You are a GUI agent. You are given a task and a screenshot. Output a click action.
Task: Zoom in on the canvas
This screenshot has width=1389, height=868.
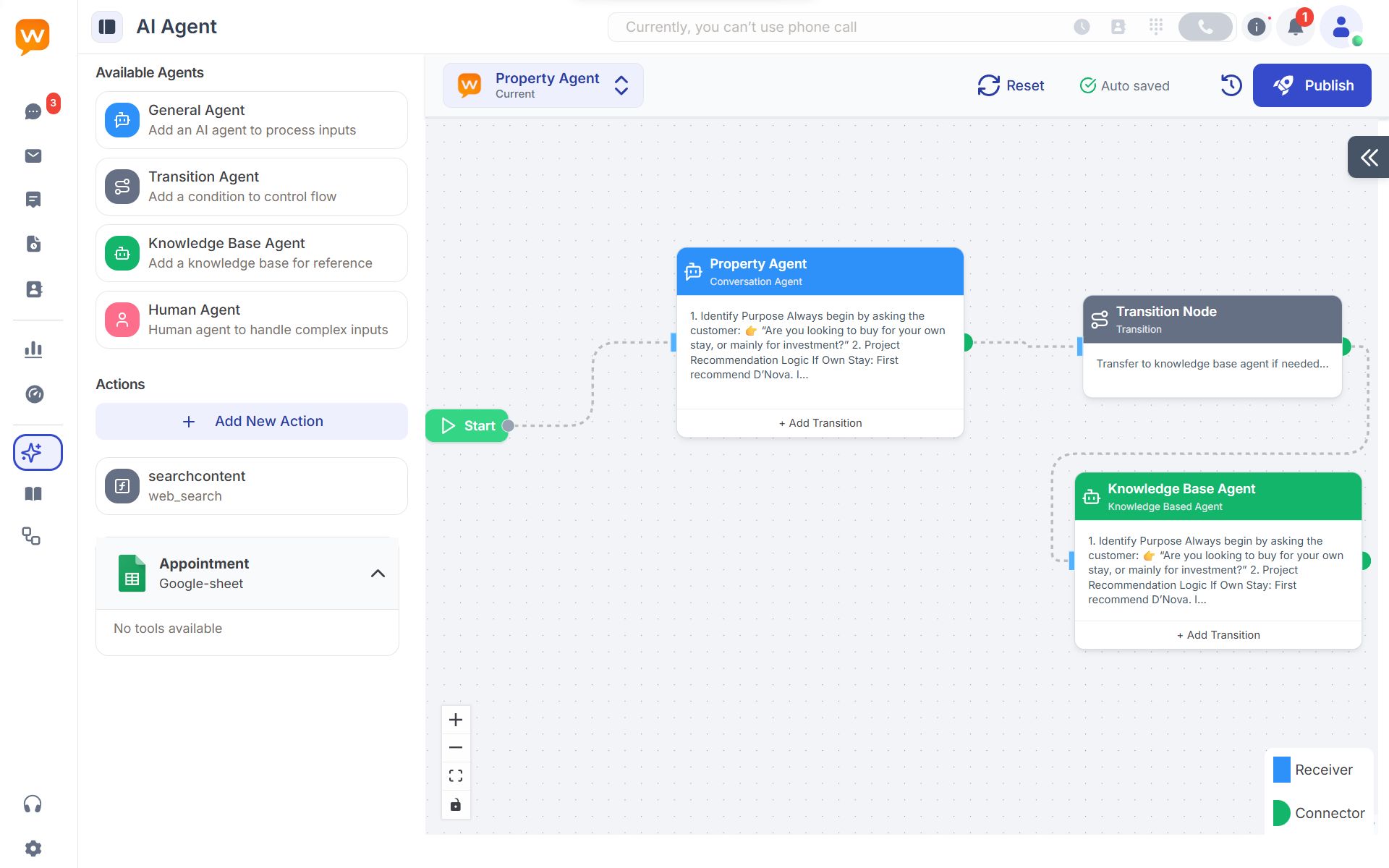[456, 720]
